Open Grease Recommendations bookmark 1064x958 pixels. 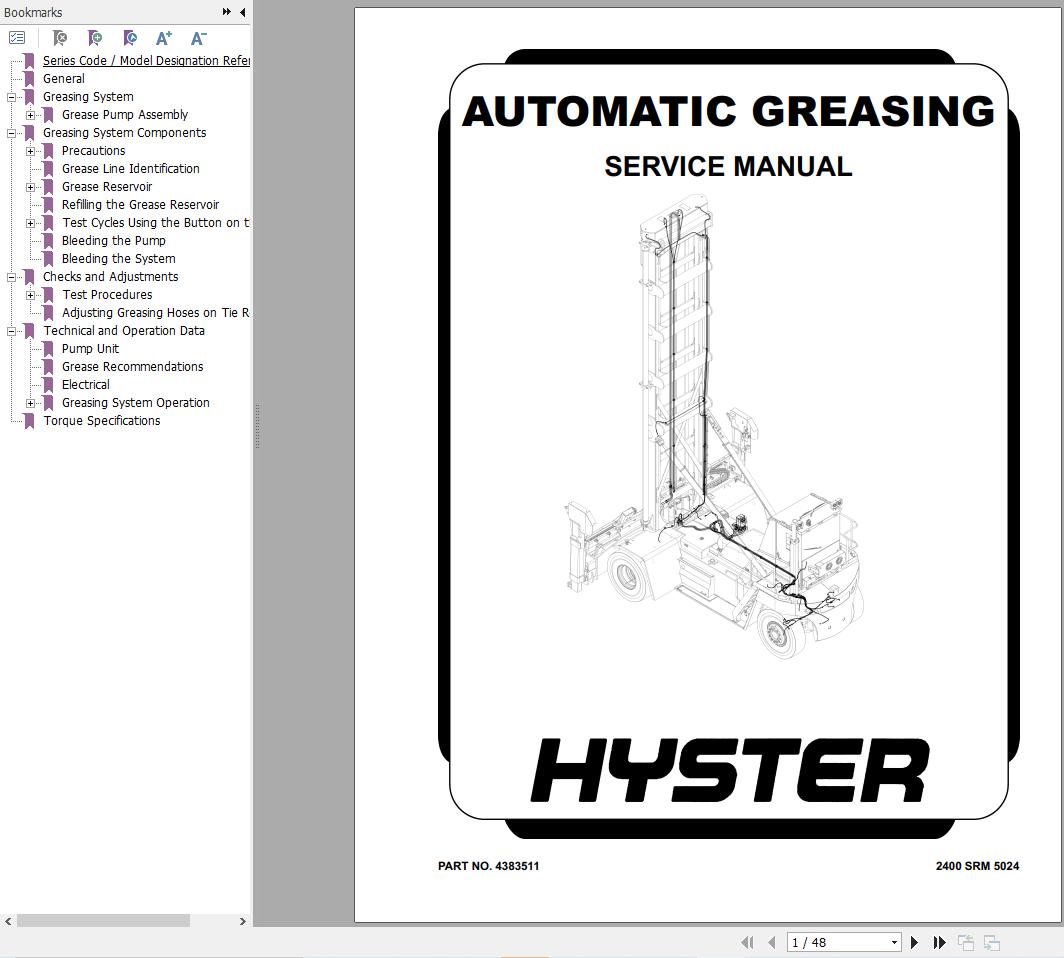(132, 366)
